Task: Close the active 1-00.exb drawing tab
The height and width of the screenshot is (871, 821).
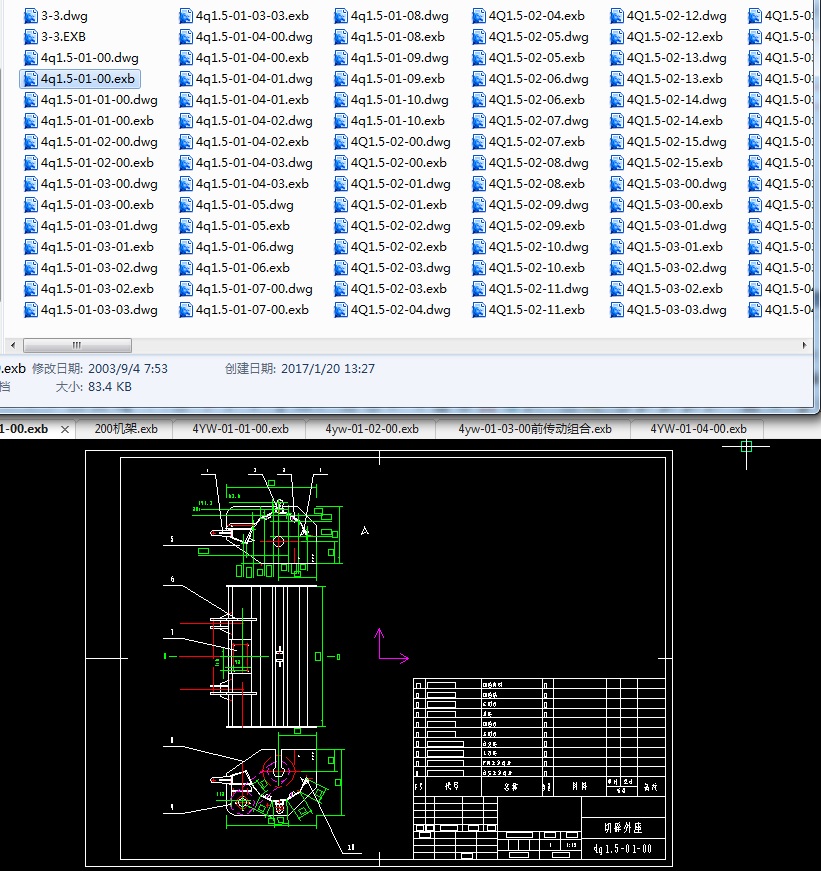Action: click(65, 429)
